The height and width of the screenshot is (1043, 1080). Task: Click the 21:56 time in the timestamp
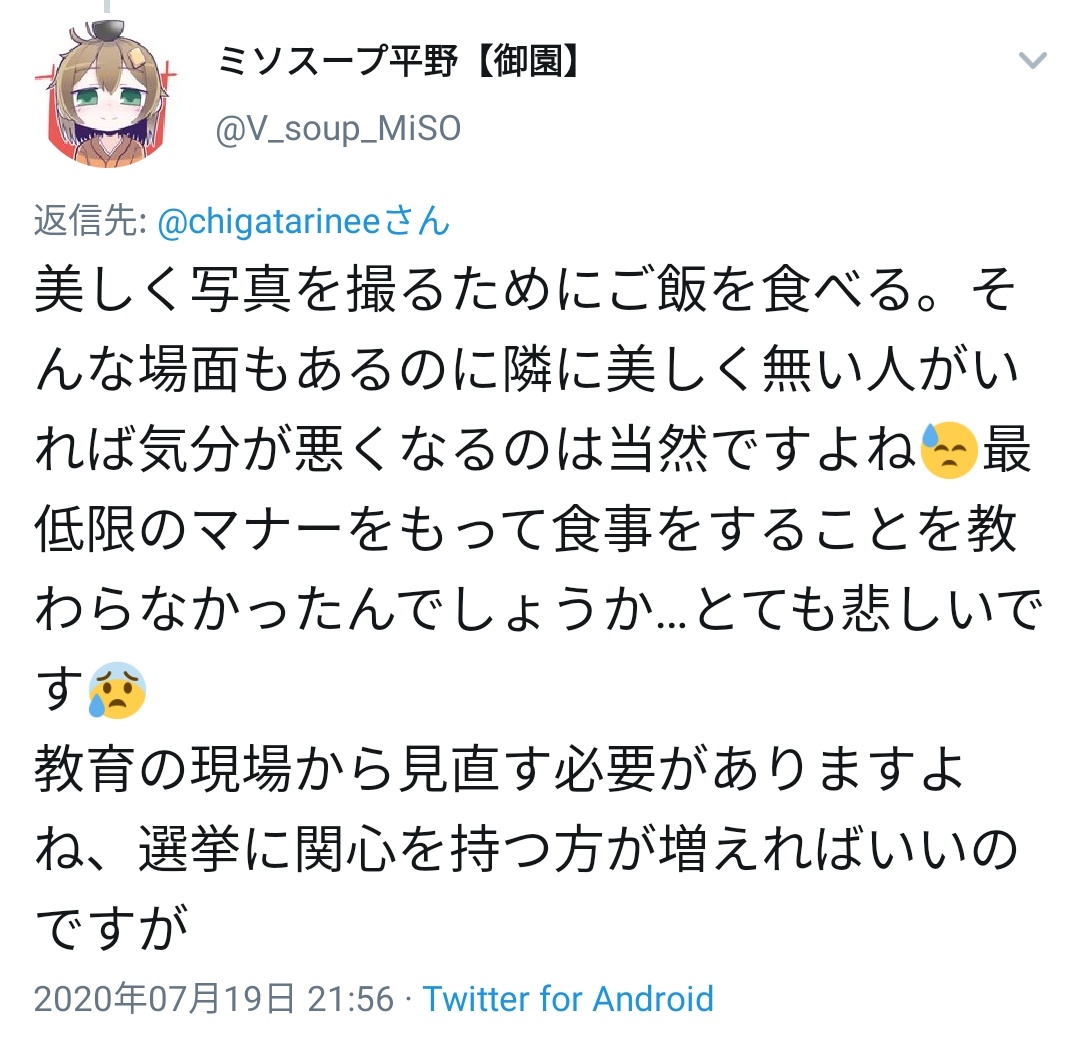point(351,999)
